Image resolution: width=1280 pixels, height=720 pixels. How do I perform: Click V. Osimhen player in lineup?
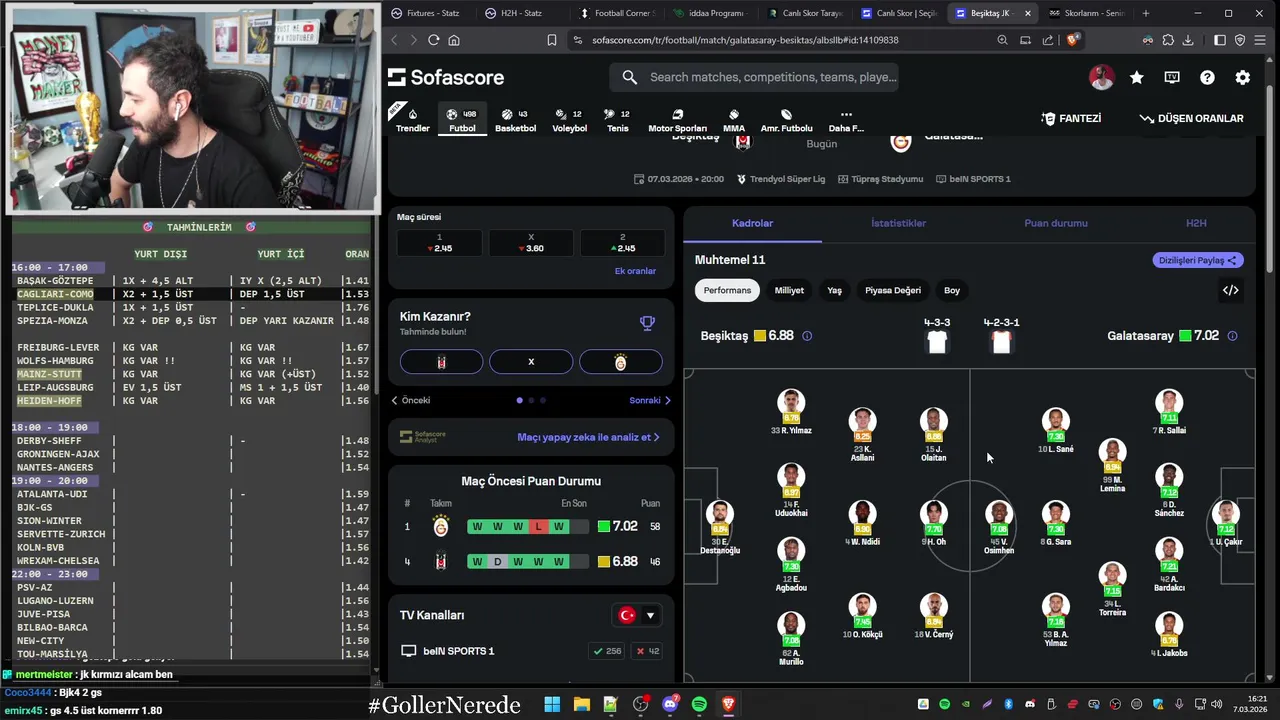click(x=998, y=527)
